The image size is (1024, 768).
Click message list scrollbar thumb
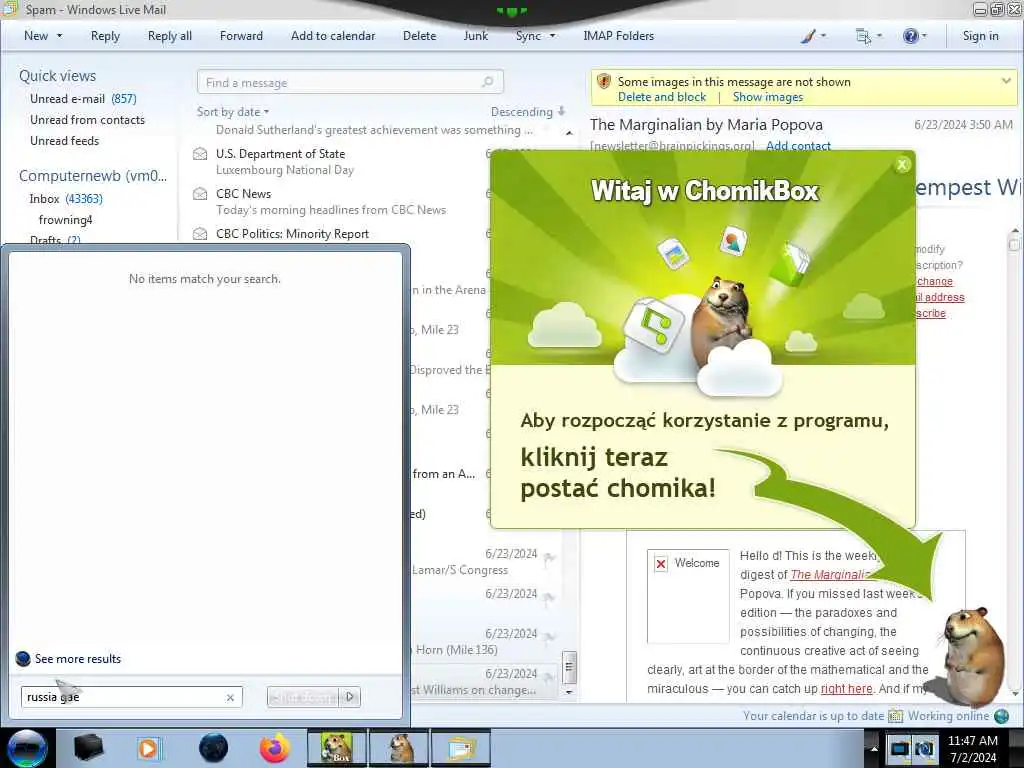point(569,666)
